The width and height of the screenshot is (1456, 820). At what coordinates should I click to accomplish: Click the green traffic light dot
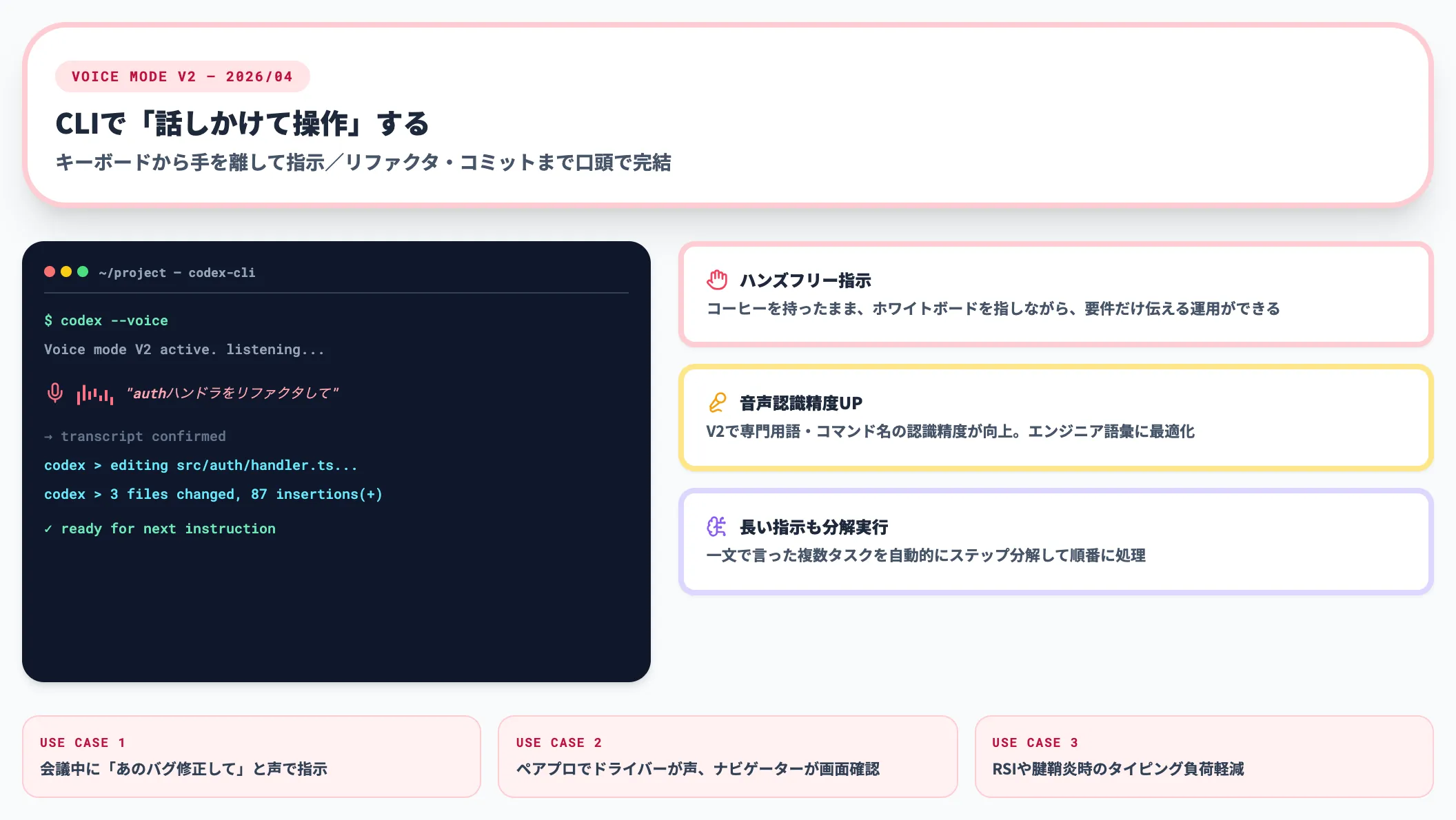click(83, 271)
